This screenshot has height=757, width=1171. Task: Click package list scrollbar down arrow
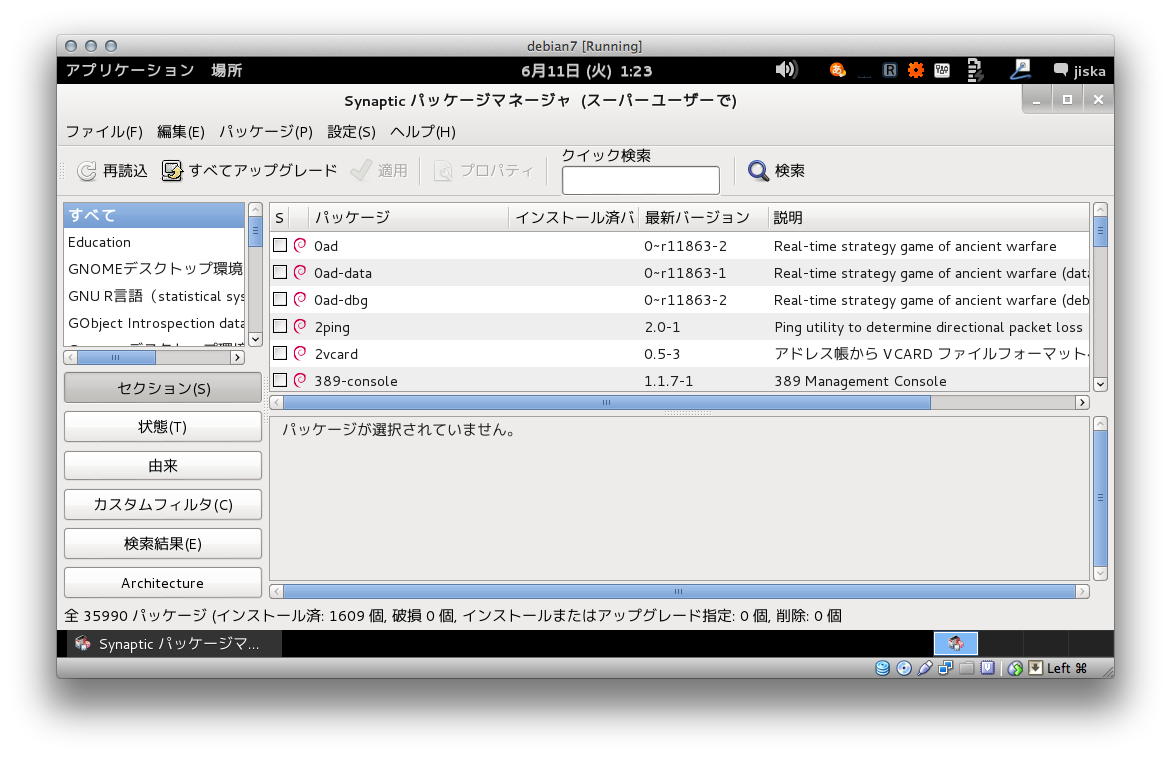(1100, 384)
